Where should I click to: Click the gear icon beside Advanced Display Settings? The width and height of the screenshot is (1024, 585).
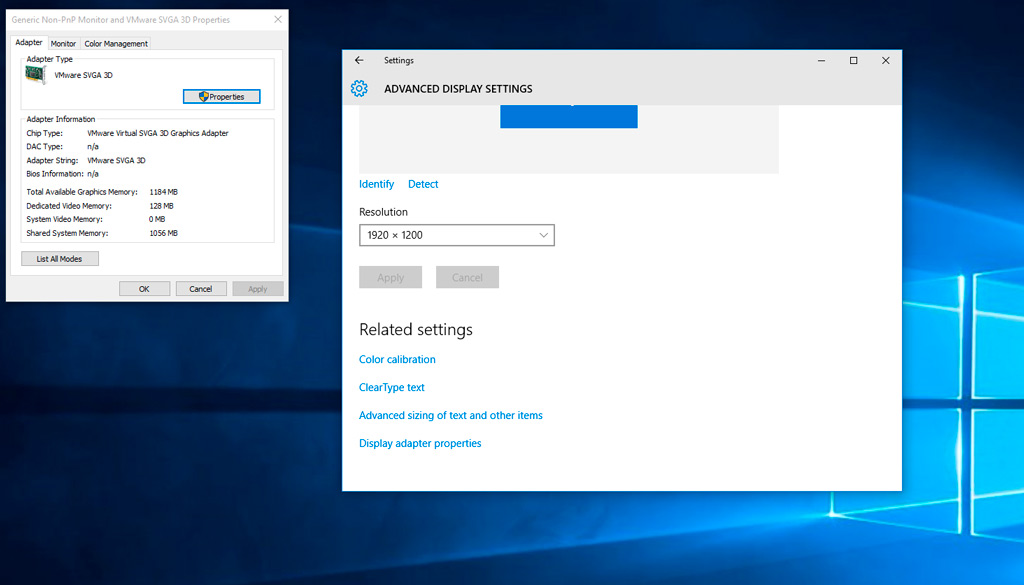[x=359, y=89]
